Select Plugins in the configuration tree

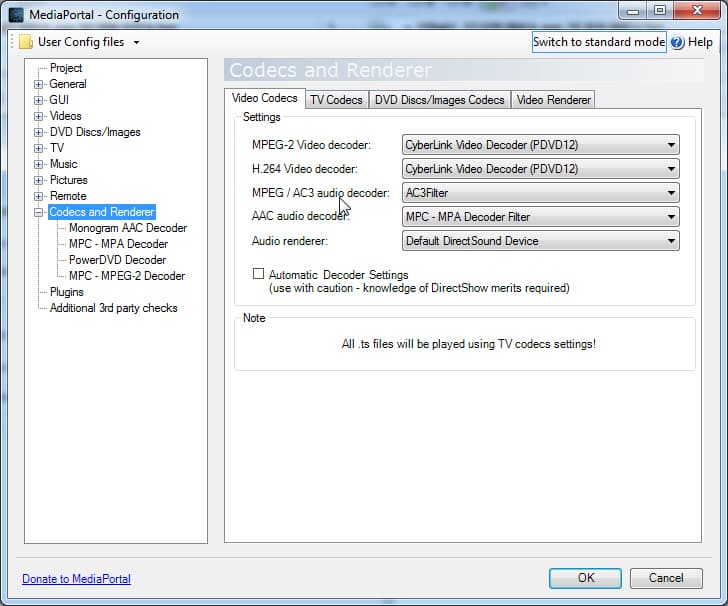[x=67, y=292]
